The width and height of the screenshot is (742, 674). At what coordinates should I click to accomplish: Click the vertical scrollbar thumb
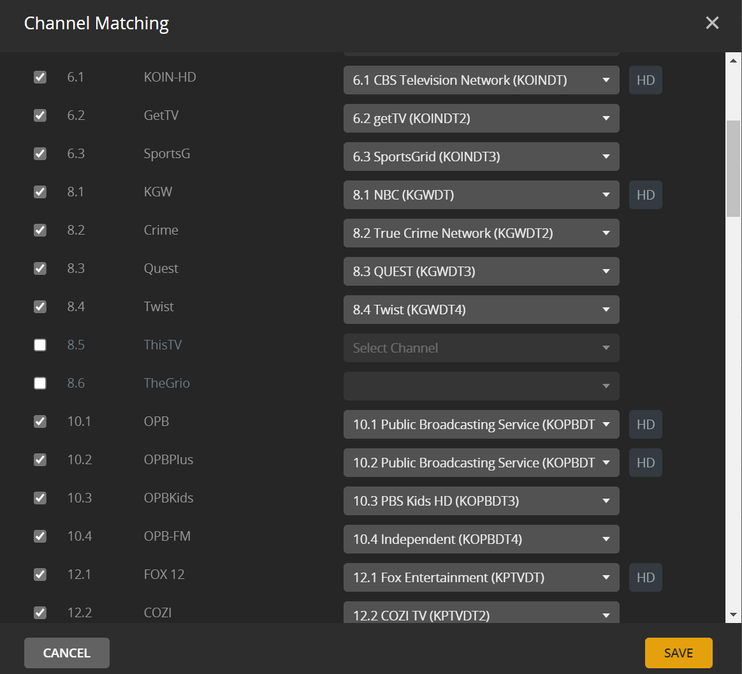[733, 170]
